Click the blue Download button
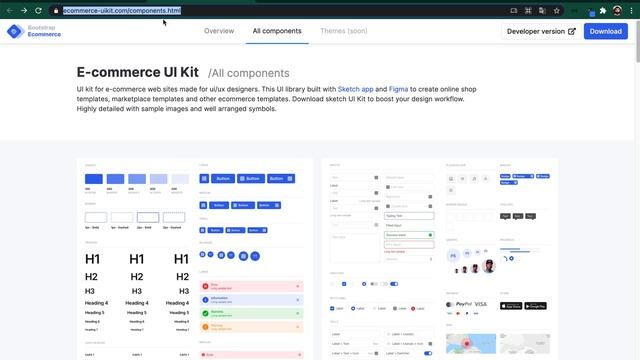Screen dimensions: 640x360 [606, 31]
